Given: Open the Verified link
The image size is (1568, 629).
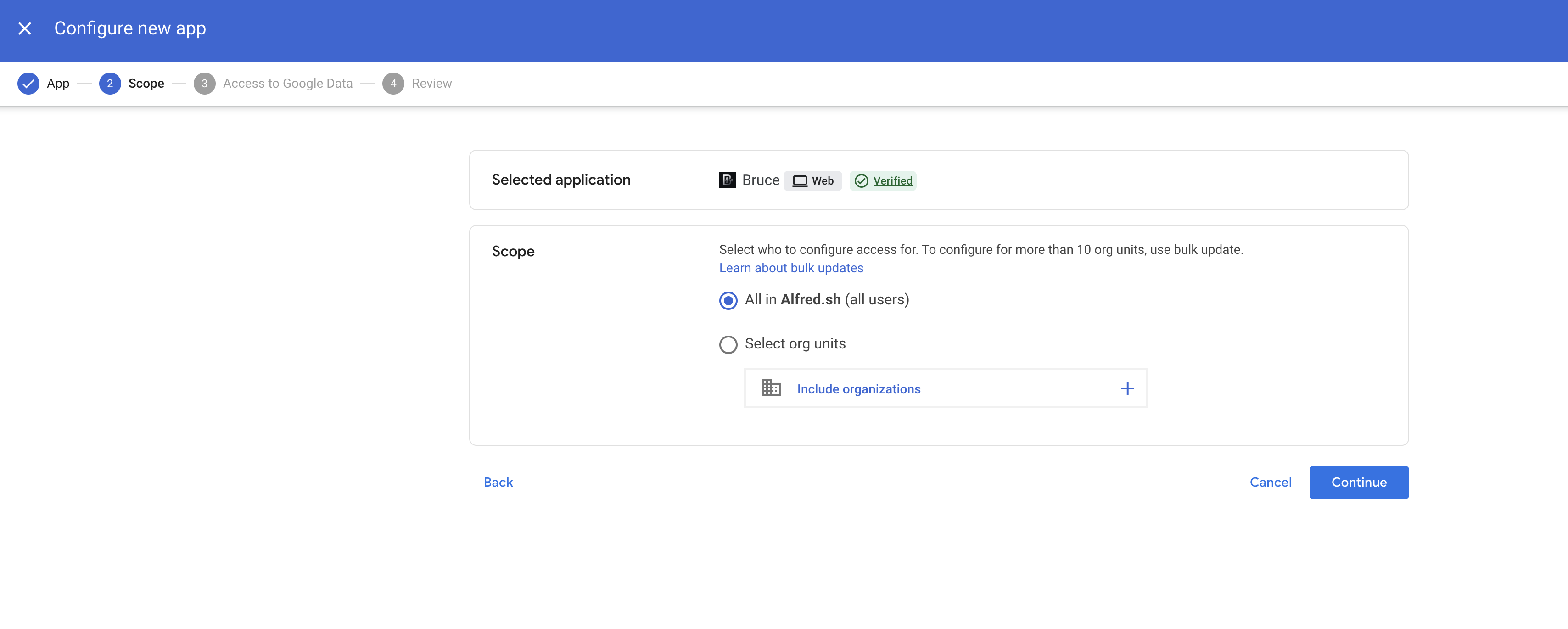Looking at the screenshot, I should tap(892, 181).
